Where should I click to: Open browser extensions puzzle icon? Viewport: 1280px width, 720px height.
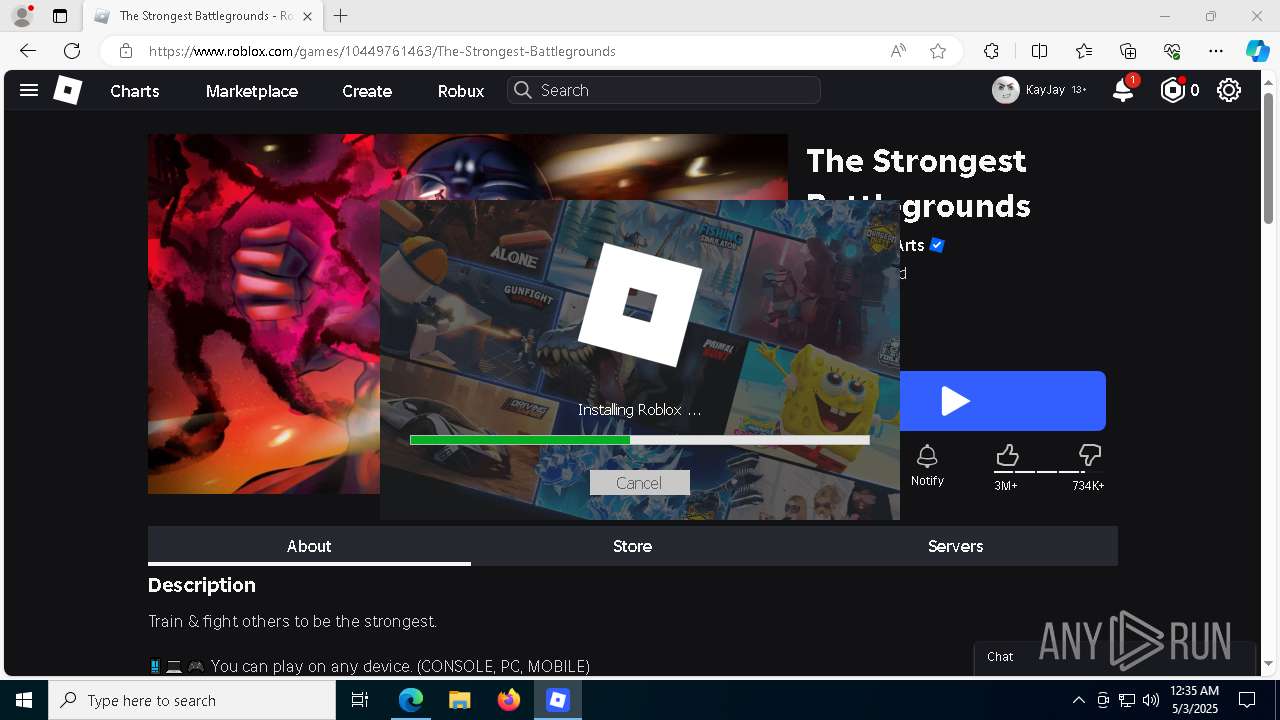[x=991, y=51]
